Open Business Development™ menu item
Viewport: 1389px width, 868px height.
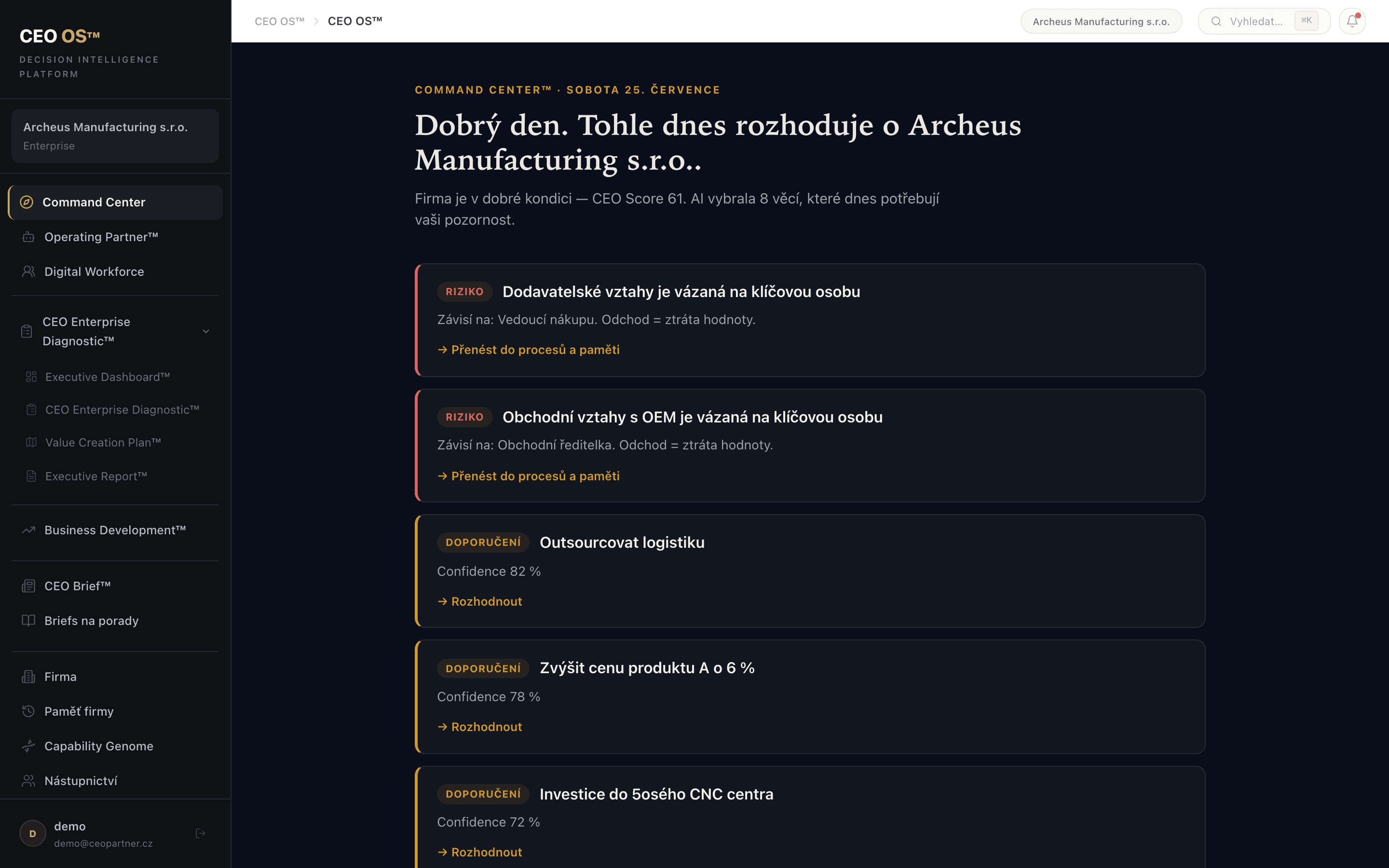pyautogui.click(x=115, y=530)
